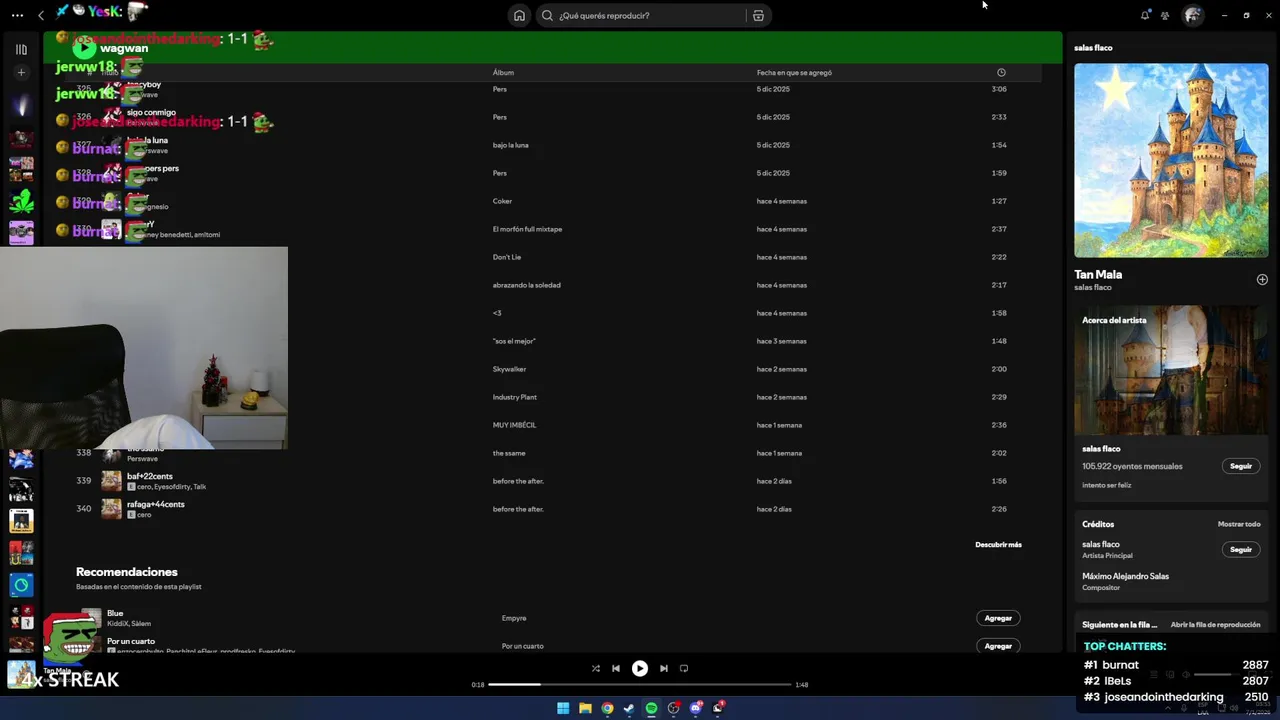Seek using the song progress bar

point(640,685)
